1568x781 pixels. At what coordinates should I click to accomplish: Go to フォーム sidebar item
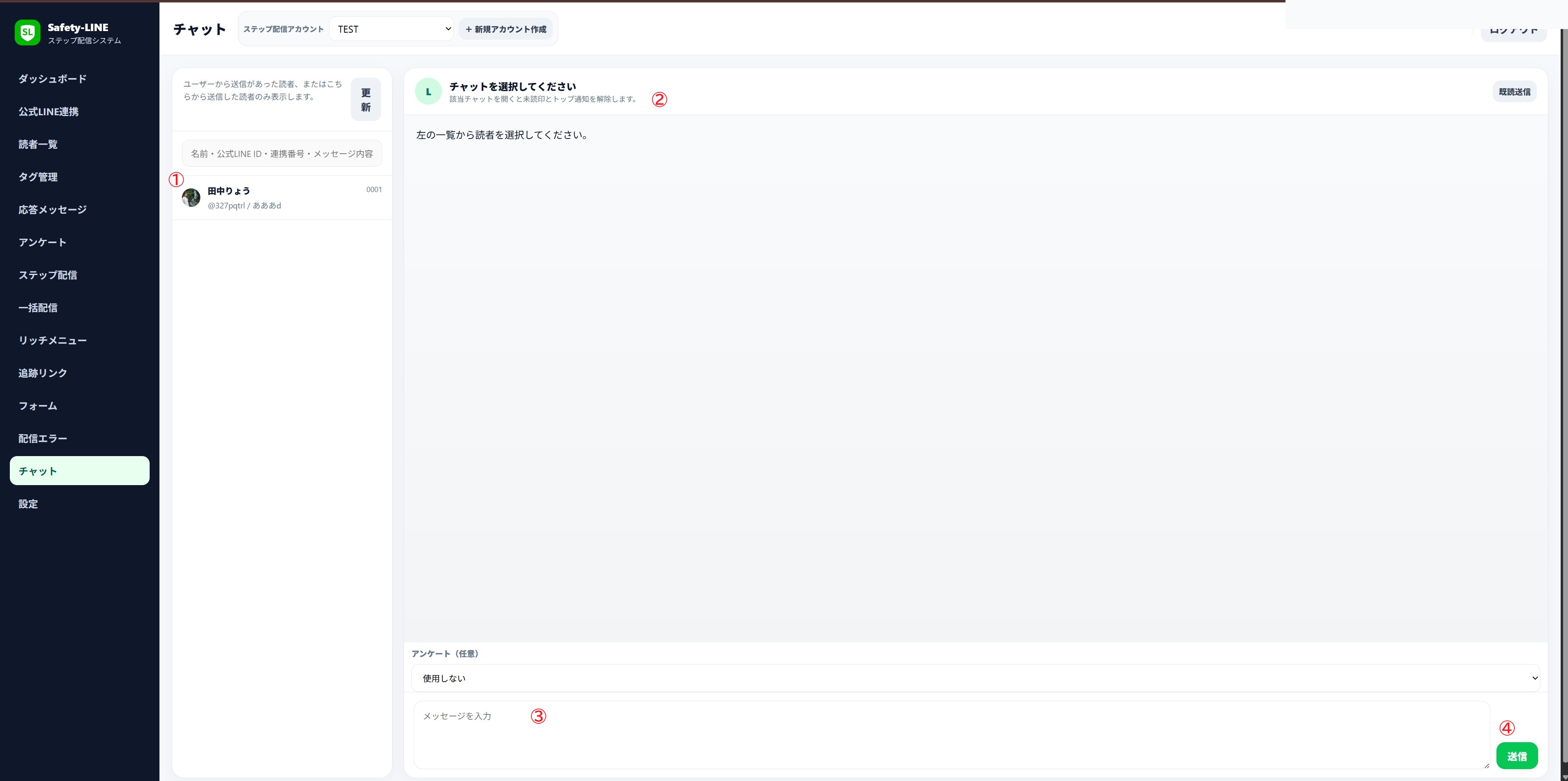pyautogui.click(x=79, y=406)
